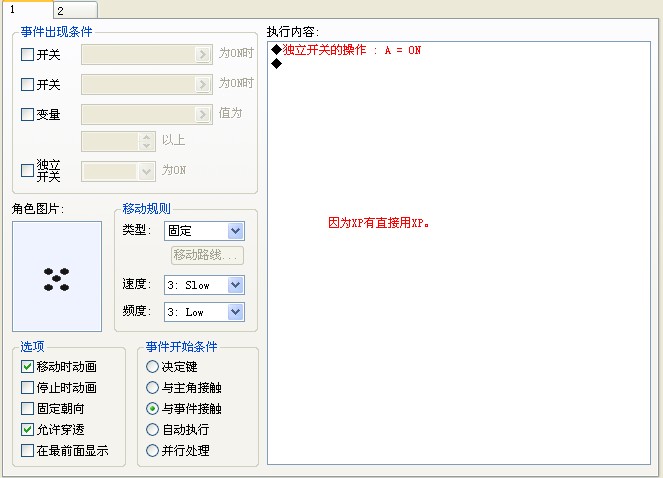The height and width of the screenshot is (478, 663).
Task: Tick the 独立开关 condition checkbox
Action: [x=27, y=170]
